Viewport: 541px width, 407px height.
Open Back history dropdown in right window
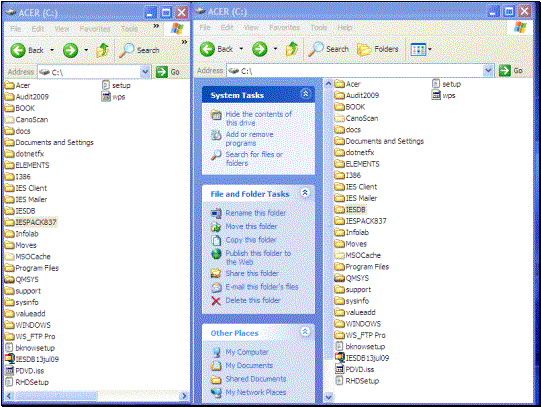click(241, 49)
